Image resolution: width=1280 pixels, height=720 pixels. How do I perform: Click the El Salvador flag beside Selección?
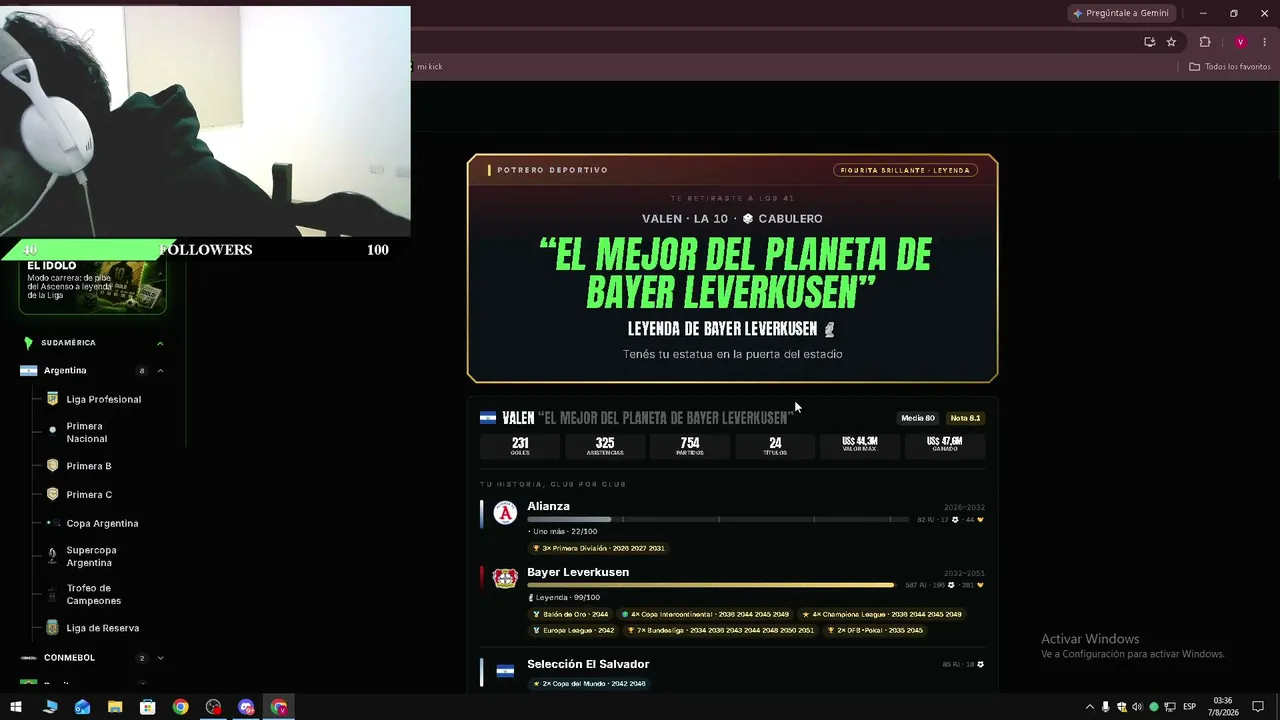click(x=505, y=671)
